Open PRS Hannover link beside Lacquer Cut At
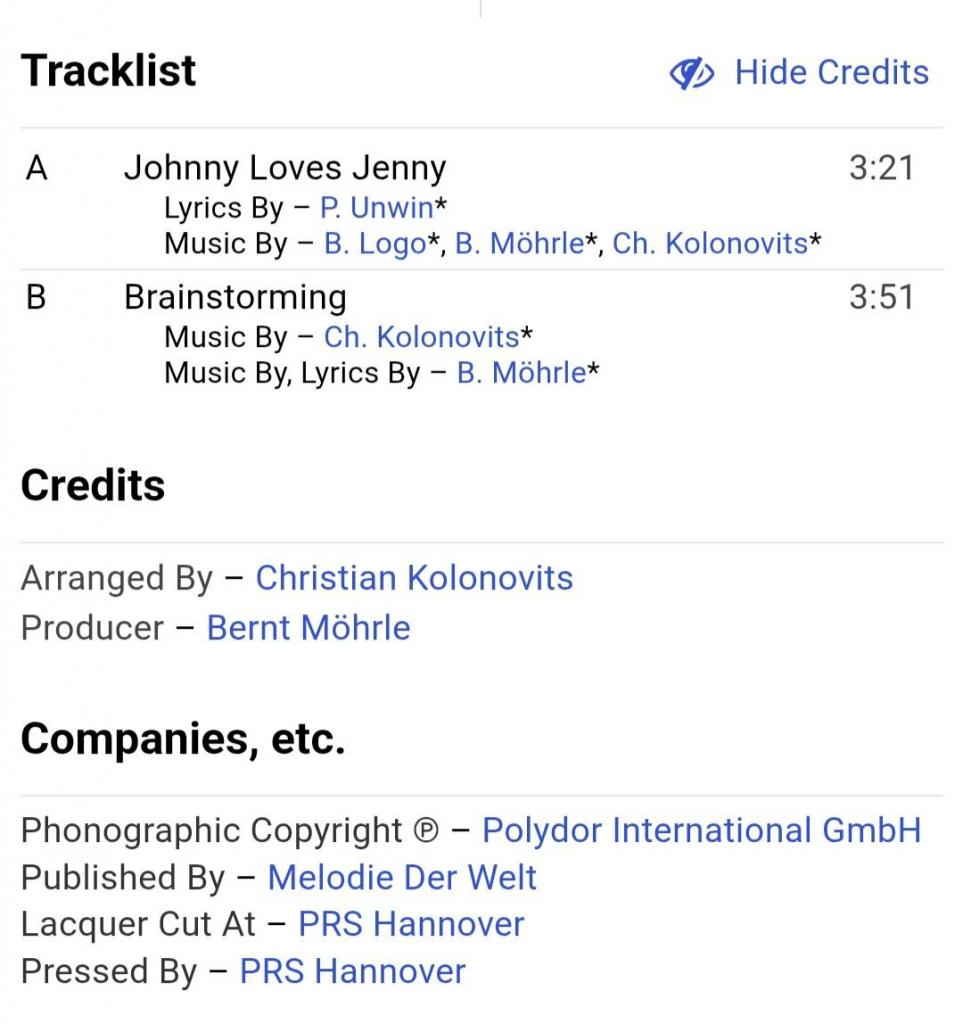This screenshot has width=963, height=1024. click(411, 924)
